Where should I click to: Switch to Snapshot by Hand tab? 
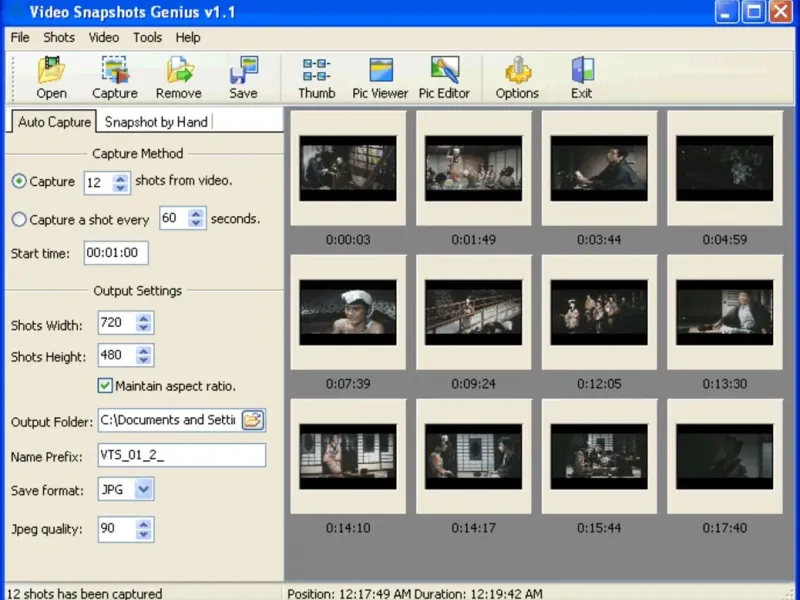[156, 122]
